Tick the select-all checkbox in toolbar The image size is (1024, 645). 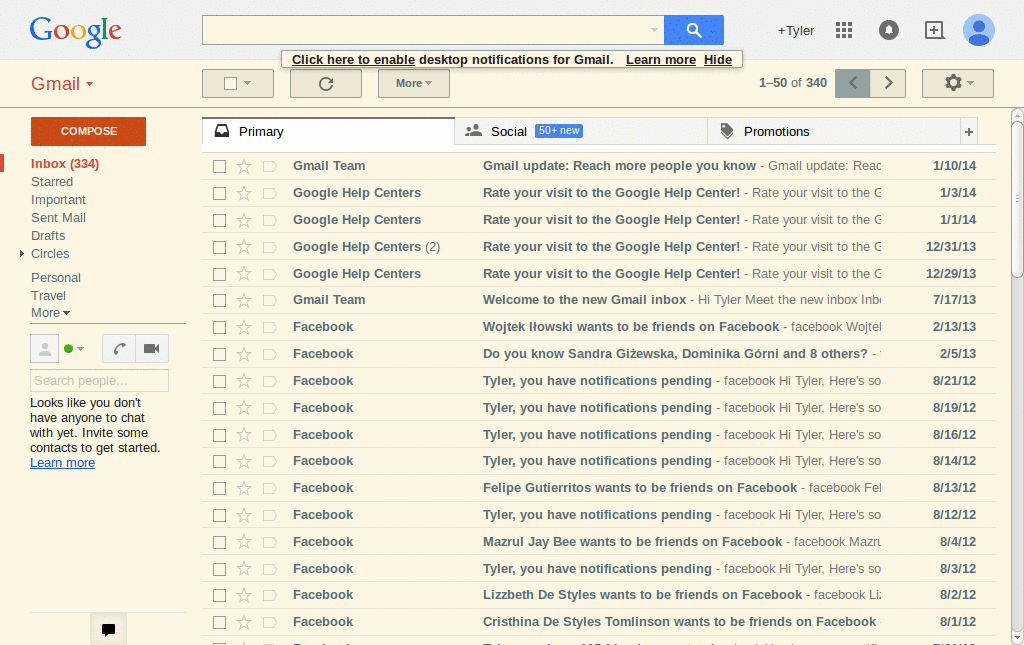[230, 84]
